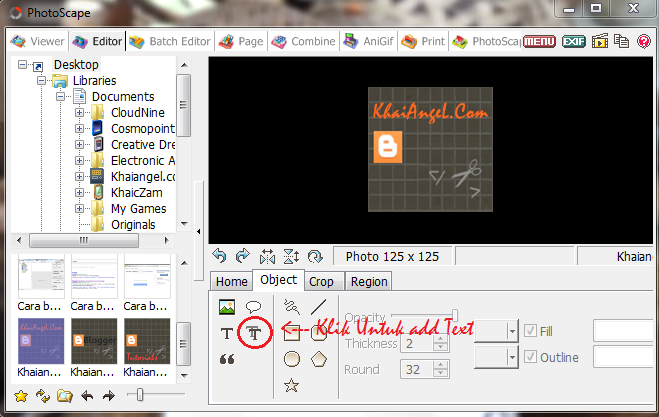Screen dimensions: 659x417
Task: Flip the photo horizontally (mirror icon)
Action: 267,256
